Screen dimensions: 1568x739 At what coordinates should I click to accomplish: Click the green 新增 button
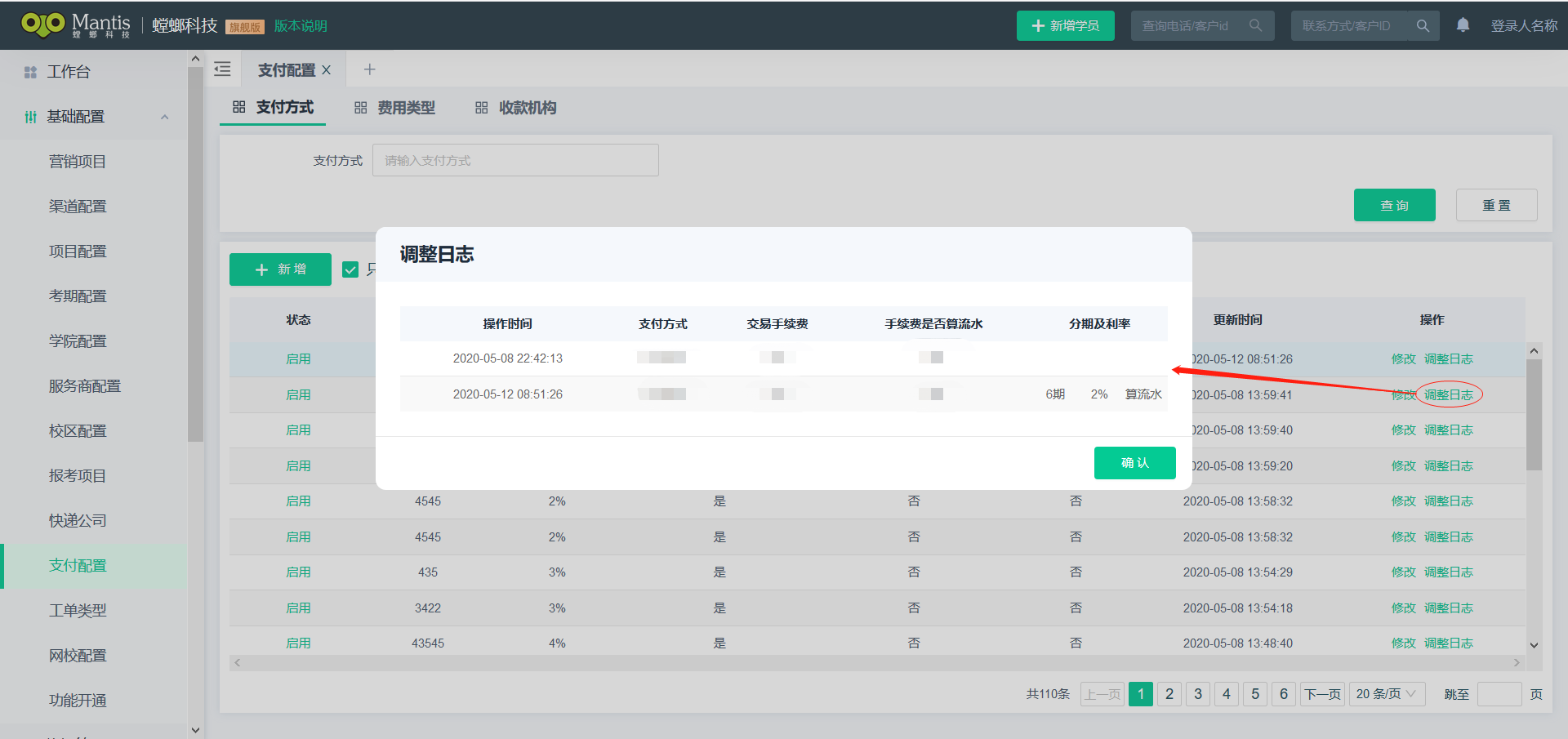(280, 269)
